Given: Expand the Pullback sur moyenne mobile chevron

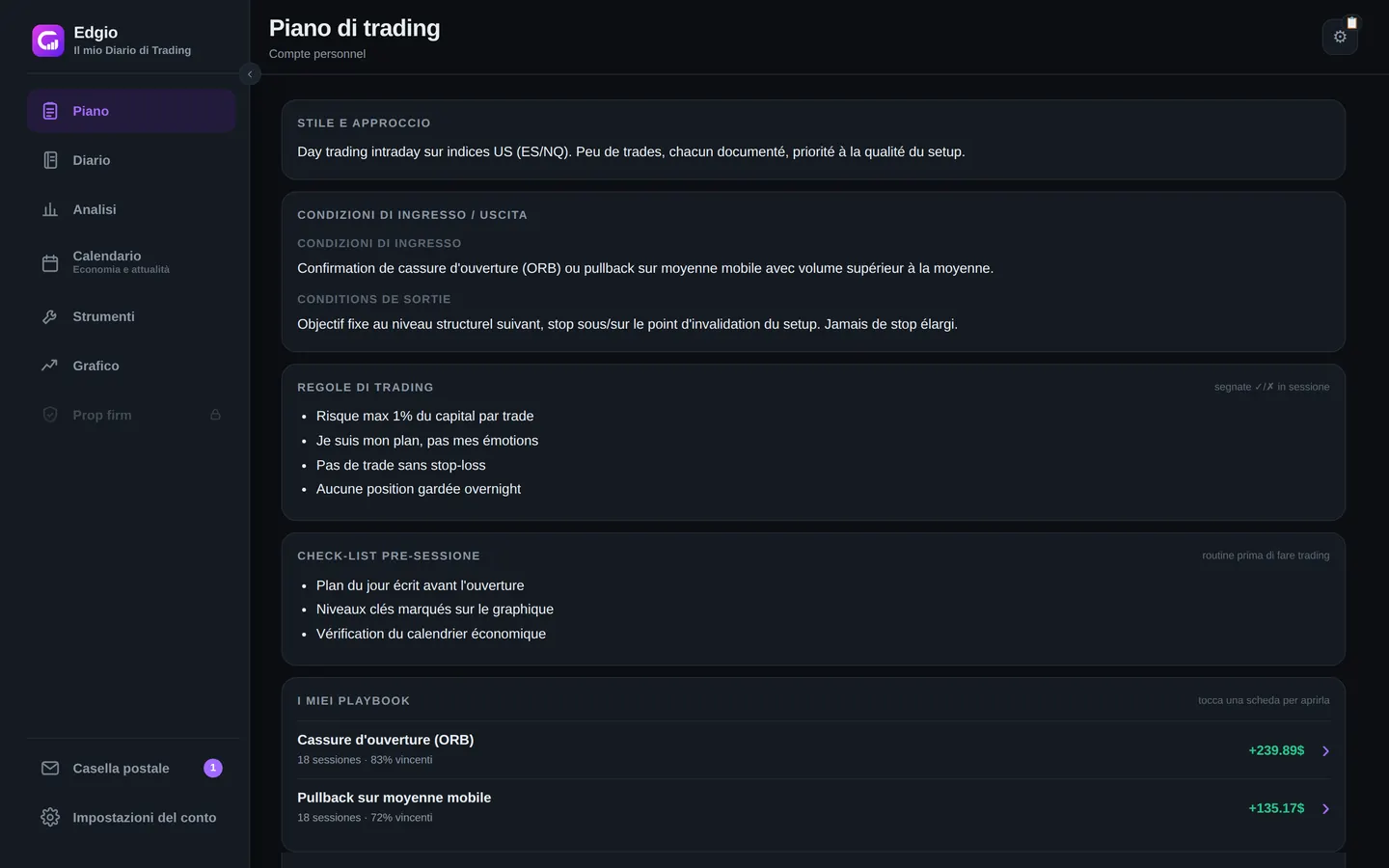Looking at the screenshot, I should pyautogui.click(x=1325, y=808).
